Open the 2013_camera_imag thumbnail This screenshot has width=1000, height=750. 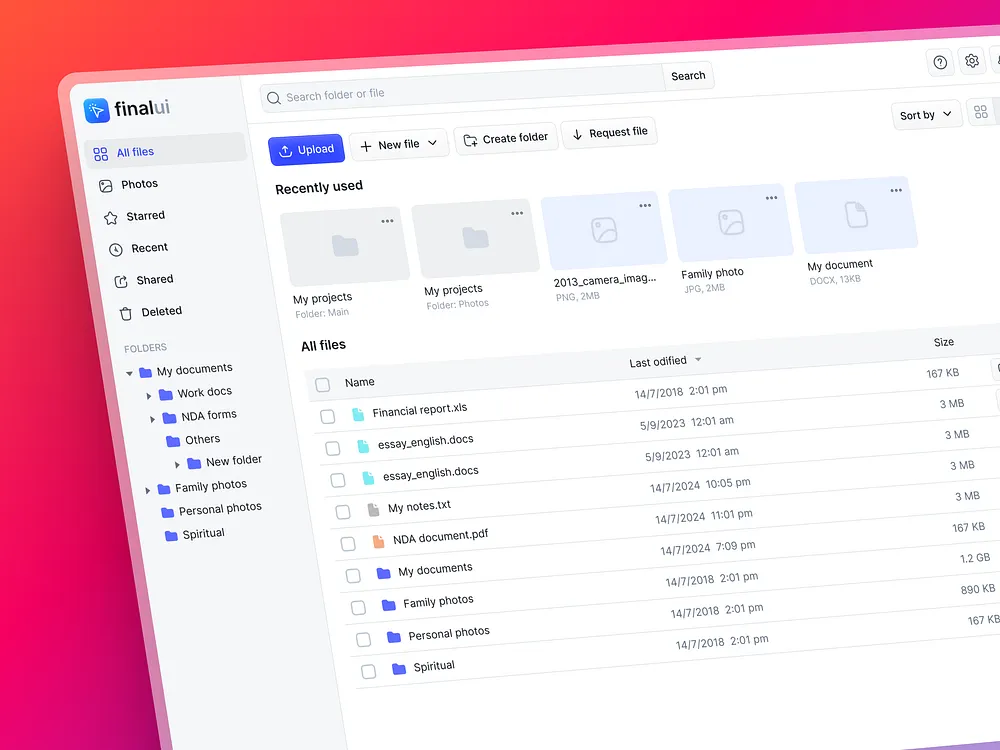604,232
